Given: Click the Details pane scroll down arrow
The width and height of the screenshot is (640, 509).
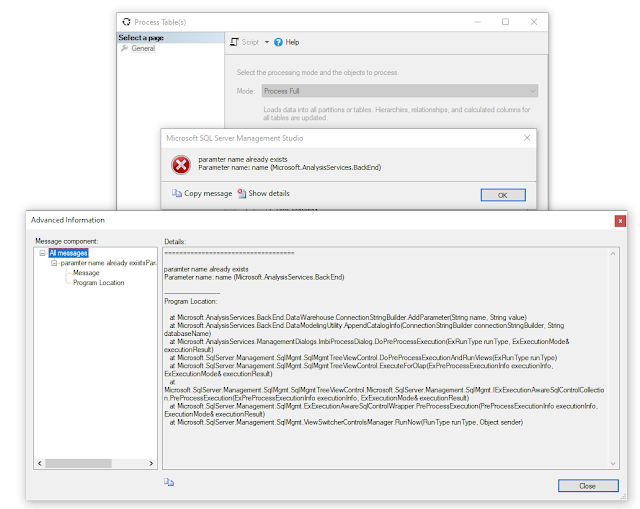Looking at the screenshot, I should tap(613, 463).
